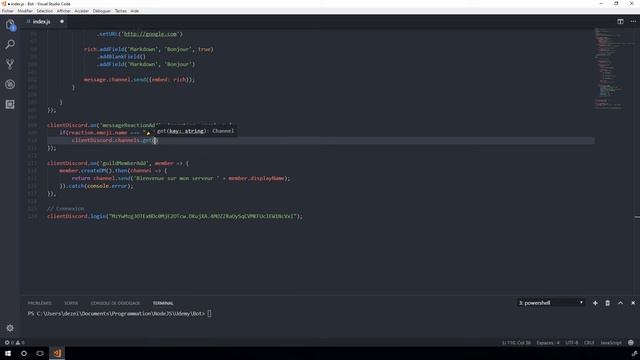
Task: Switch to the PROBLÈMES panel tab
Action: pyautogui.click(x=40, y=303)
